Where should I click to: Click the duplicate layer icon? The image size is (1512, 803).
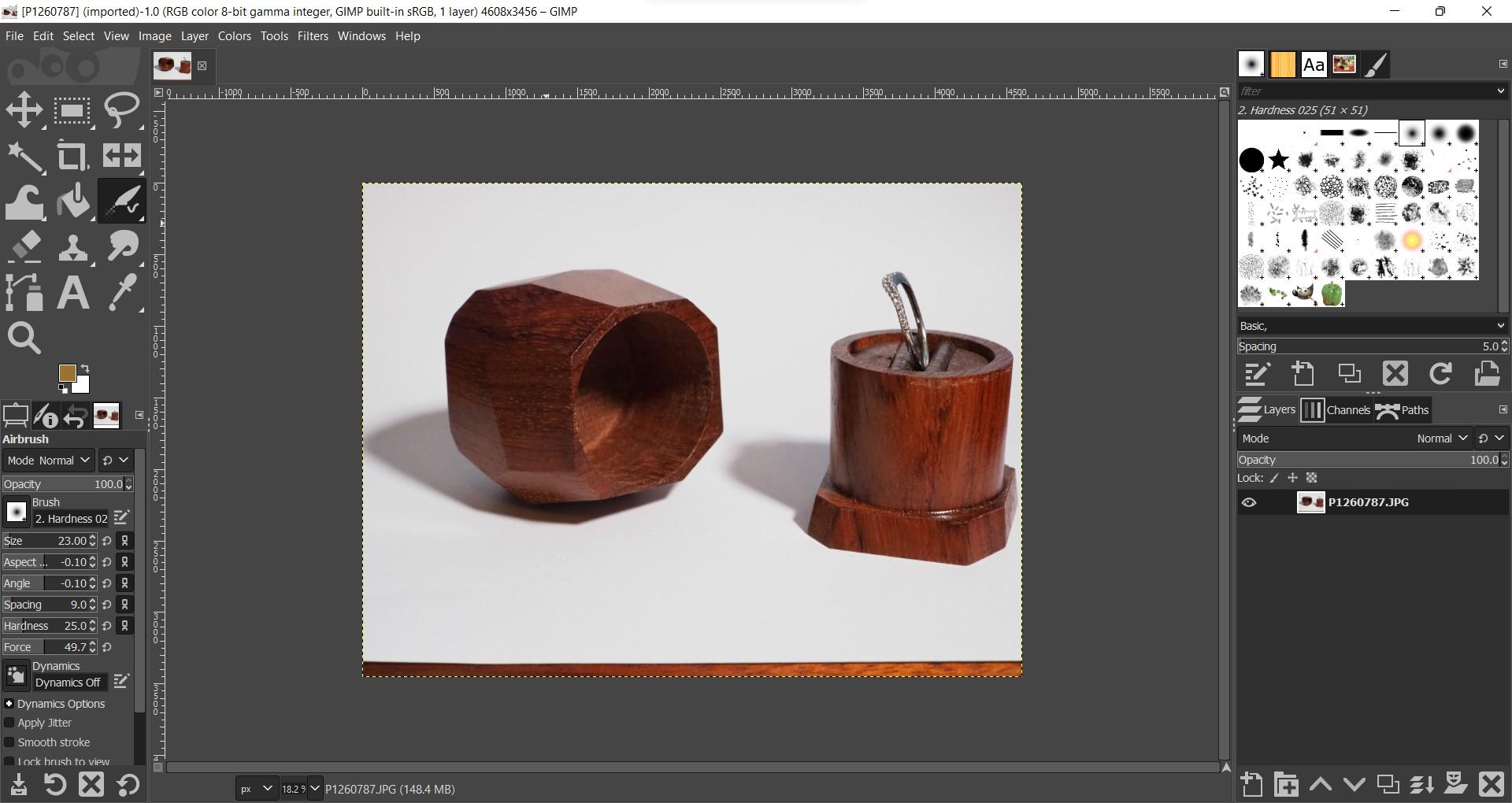(1387, 784)
